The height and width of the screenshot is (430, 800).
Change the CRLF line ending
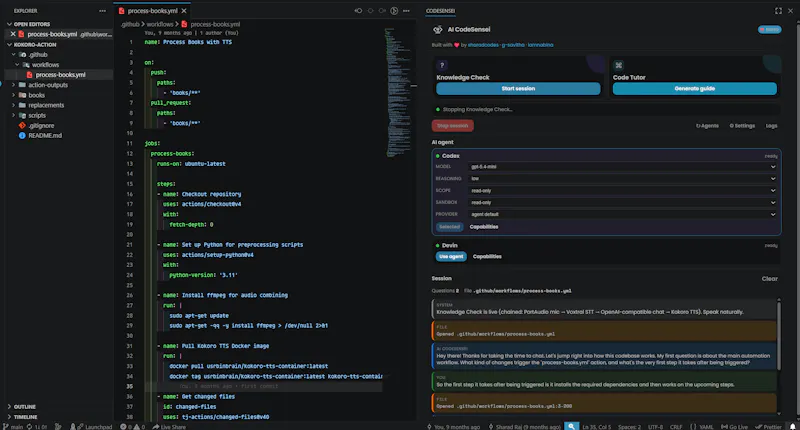click(676, 427)
